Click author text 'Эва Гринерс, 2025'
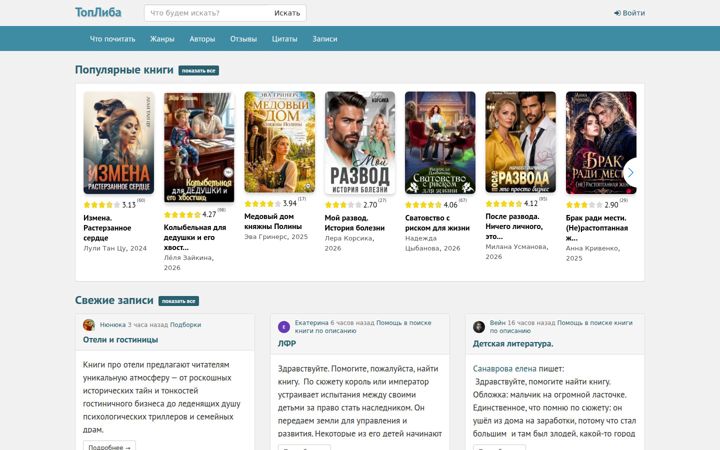The height and width of the screenshot is (450, 720). coord(276,237)
